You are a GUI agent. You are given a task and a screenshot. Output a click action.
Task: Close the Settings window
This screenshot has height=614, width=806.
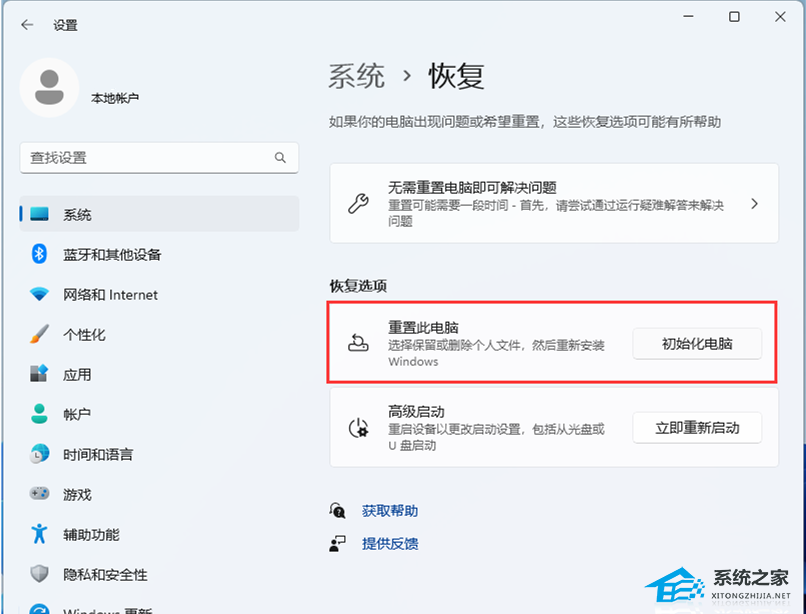click(780, 16)
